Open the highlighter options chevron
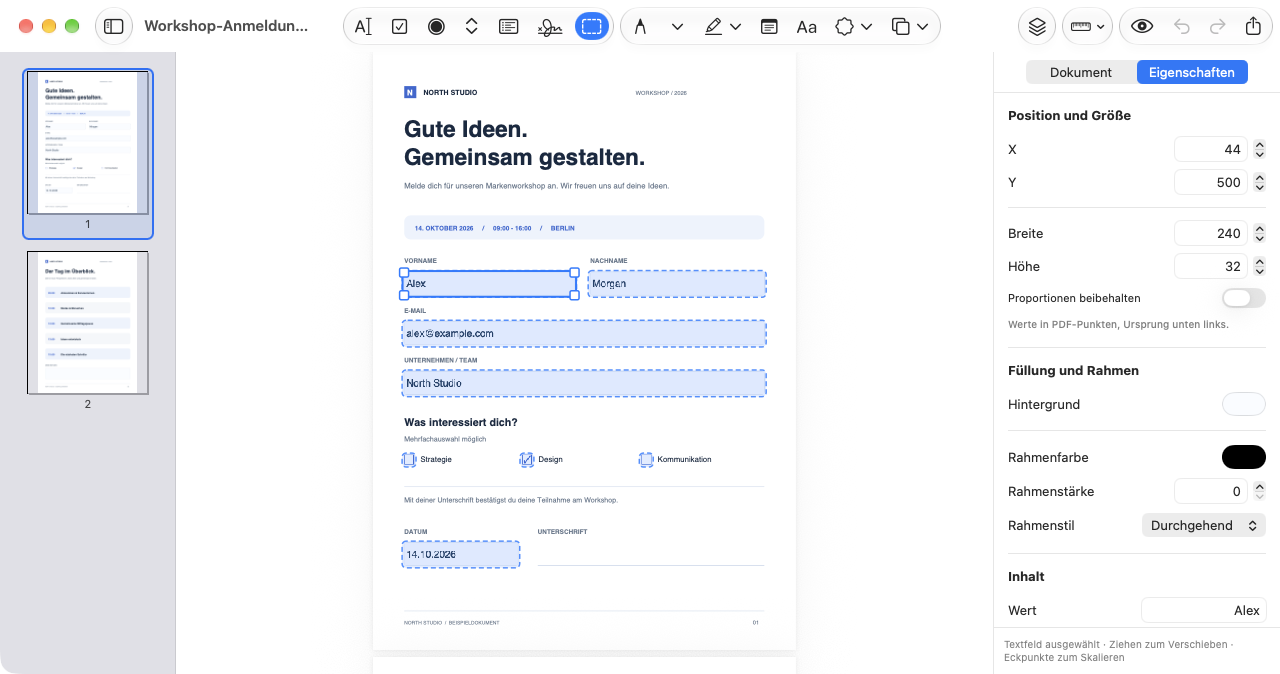Screen dimensions: 1280x674 [x=736, y=27]
